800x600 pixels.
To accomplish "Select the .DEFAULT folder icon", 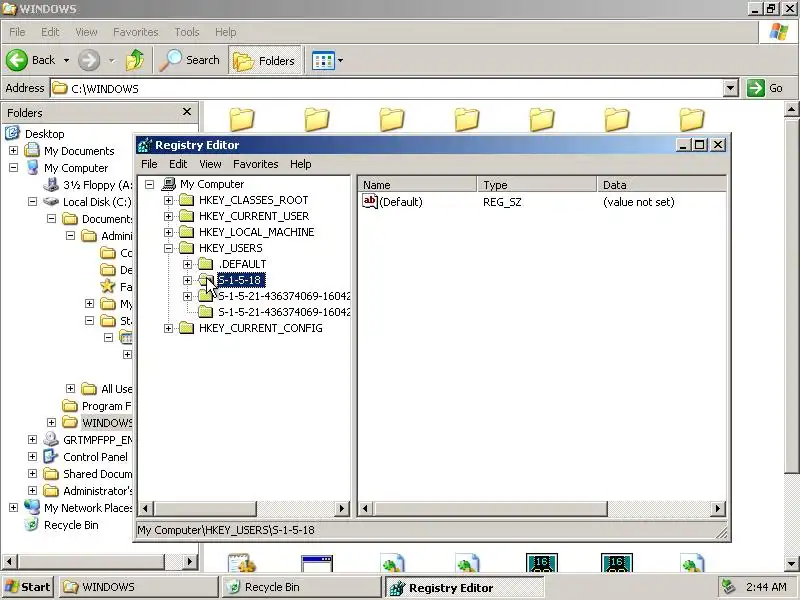I will pyautogui.click(x=206, y=264).
